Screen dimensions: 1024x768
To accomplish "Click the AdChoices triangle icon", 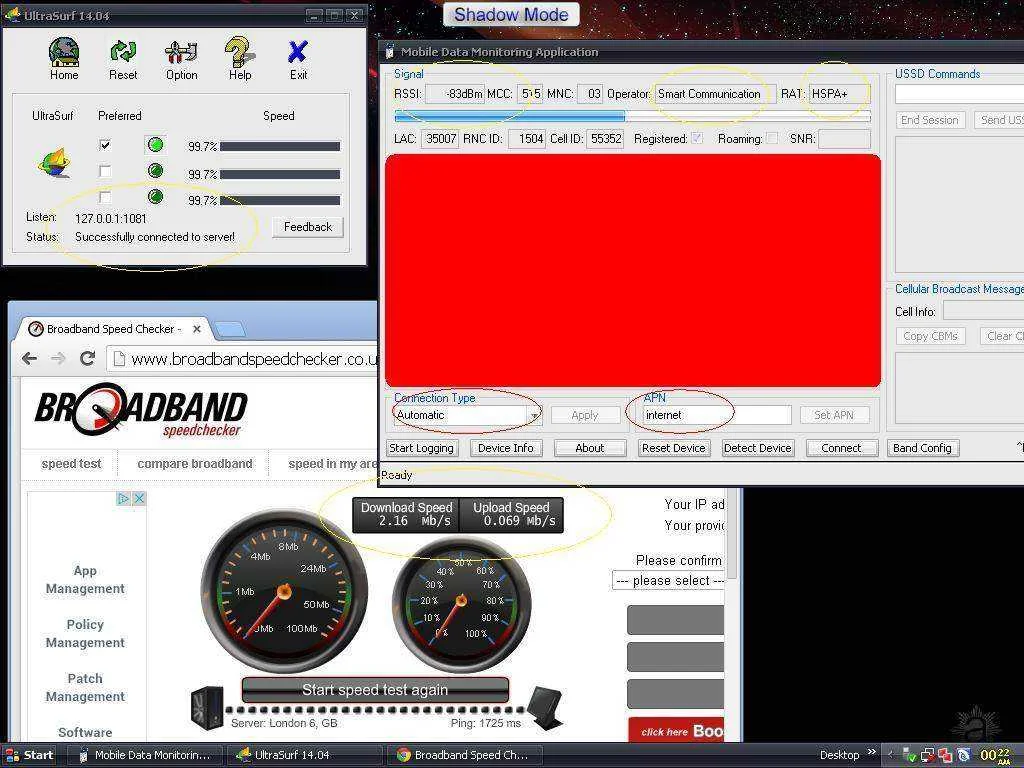I will coord(123,498).
